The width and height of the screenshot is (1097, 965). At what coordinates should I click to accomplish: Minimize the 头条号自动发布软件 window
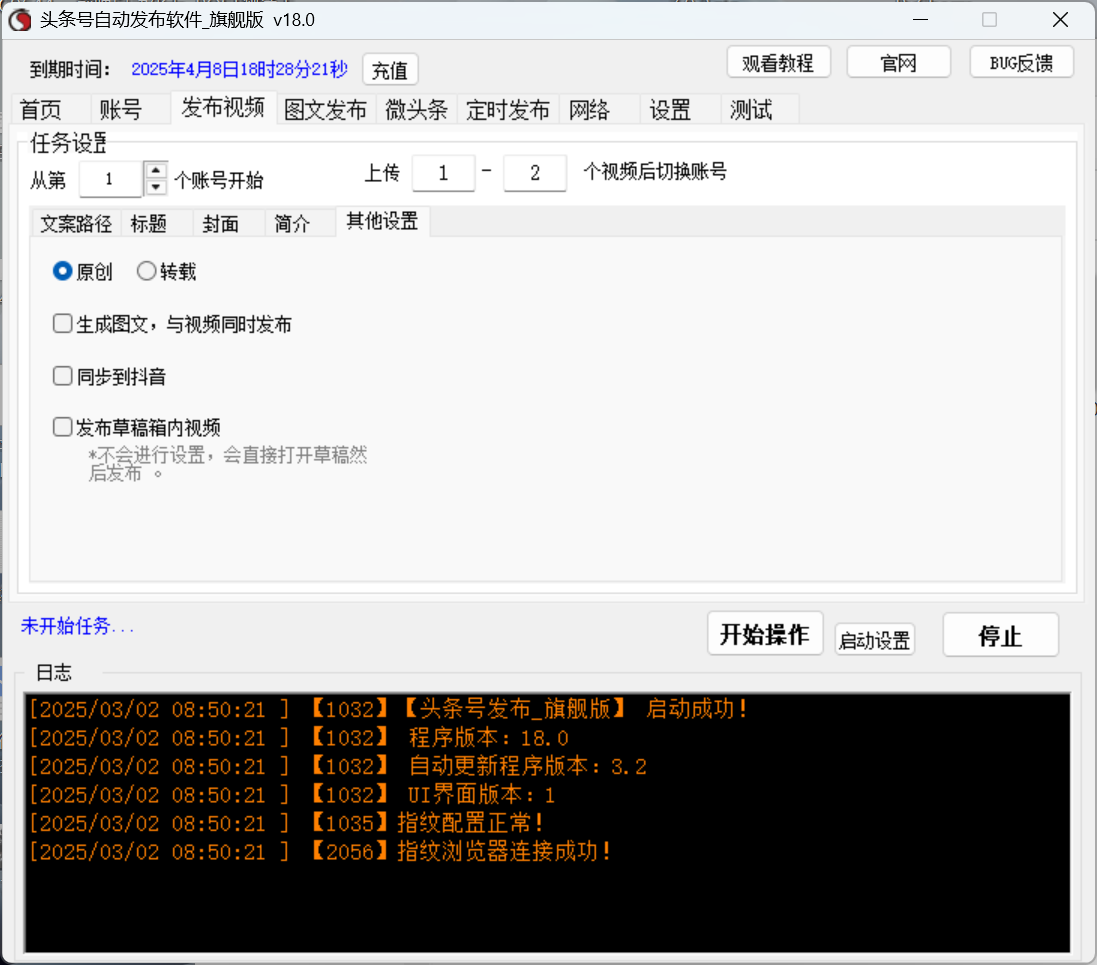tap(921, 20)
